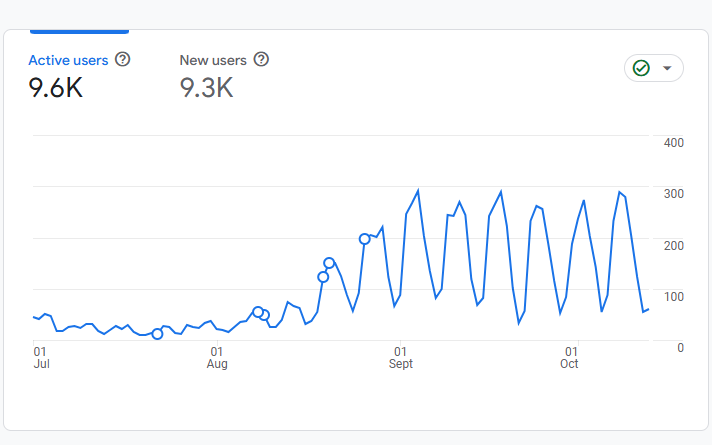
Task: Click the 300 y-axis label
Action: pyautogui.click(x=673, y=194)
